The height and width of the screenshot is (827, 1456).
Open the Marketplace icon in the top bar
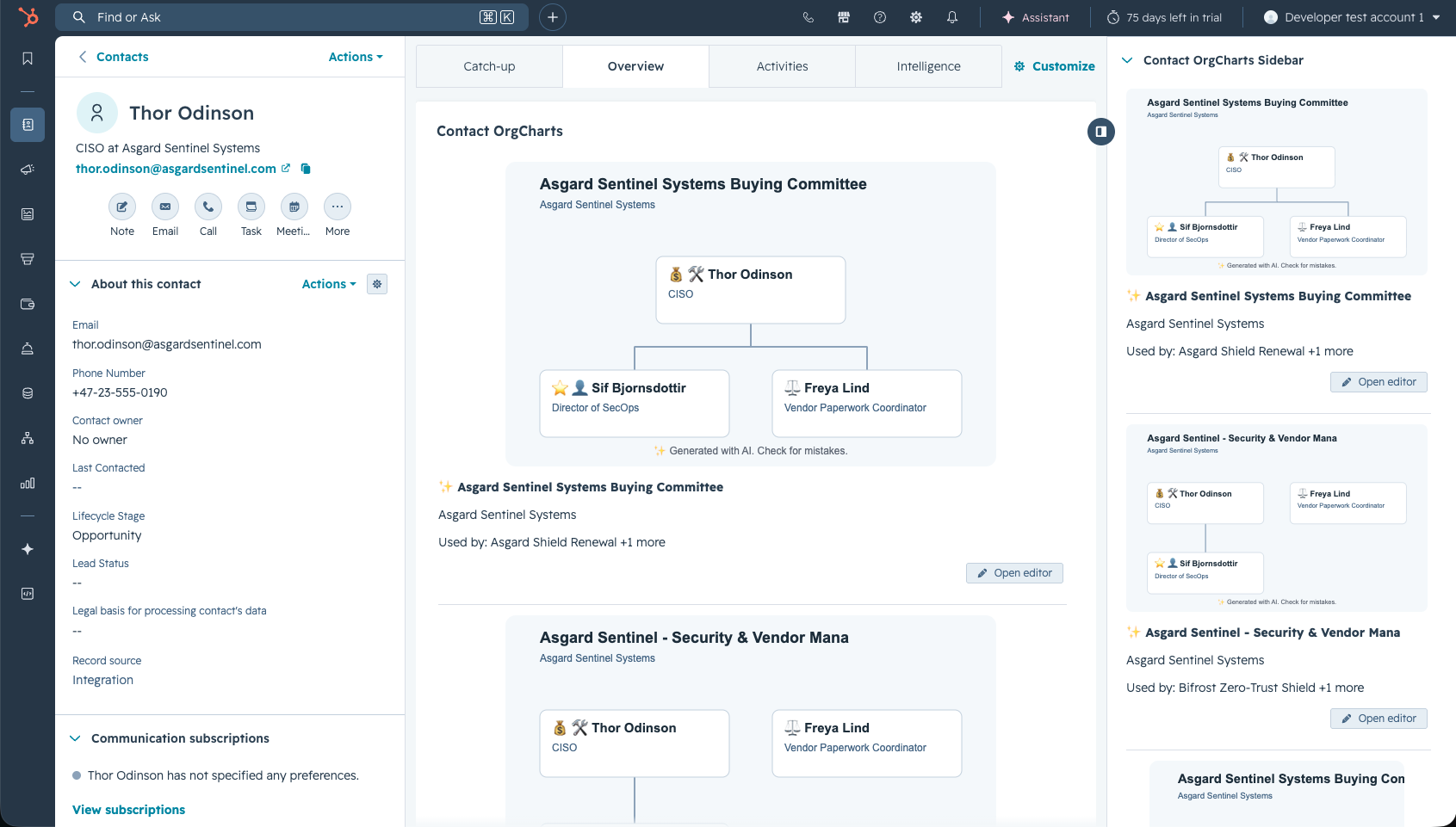coord(844,17)
